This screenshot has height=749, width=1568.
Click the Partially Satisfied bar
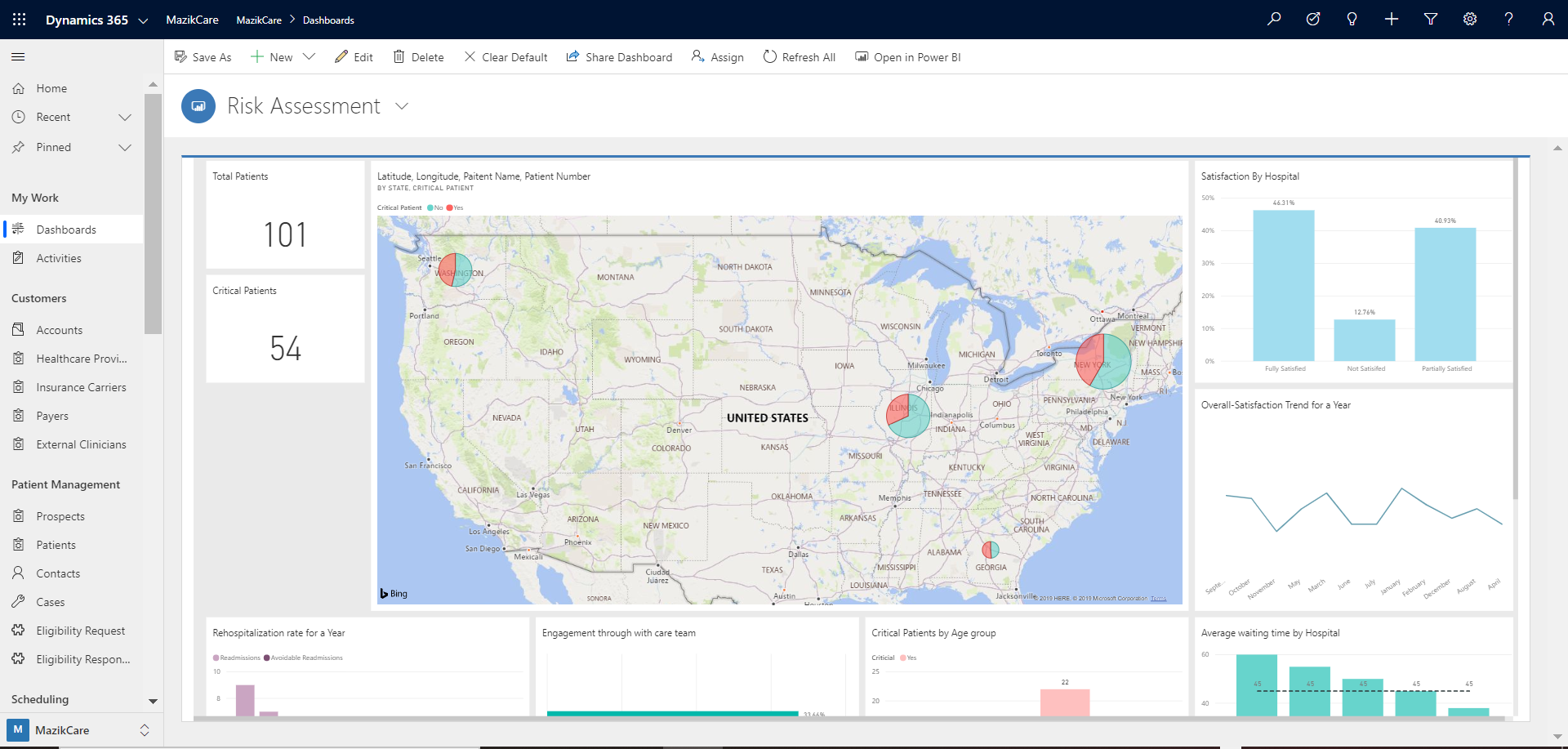(1445, 294)
